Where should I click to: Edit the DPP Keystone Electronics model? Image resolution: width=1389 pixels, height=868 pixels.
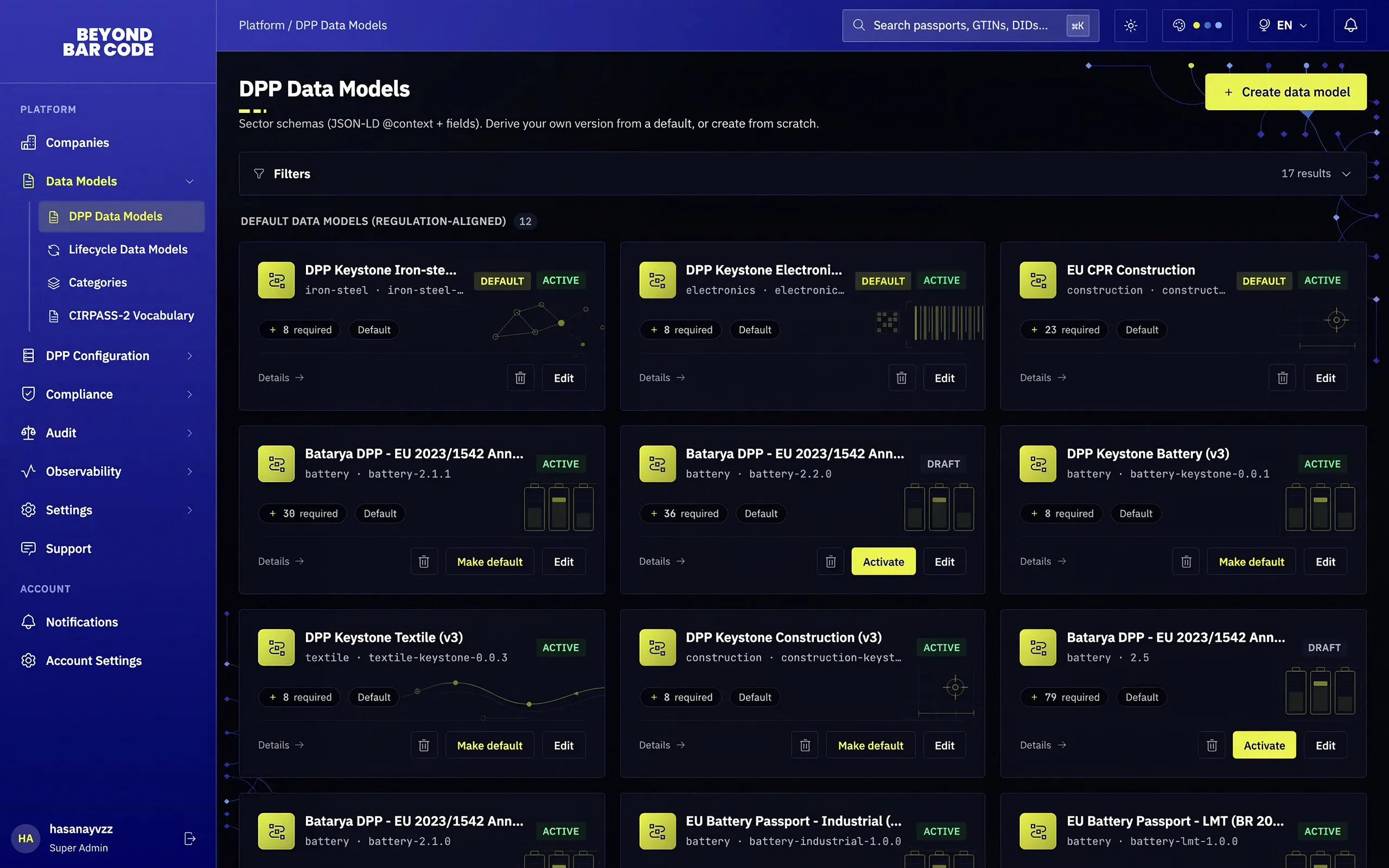944,378
